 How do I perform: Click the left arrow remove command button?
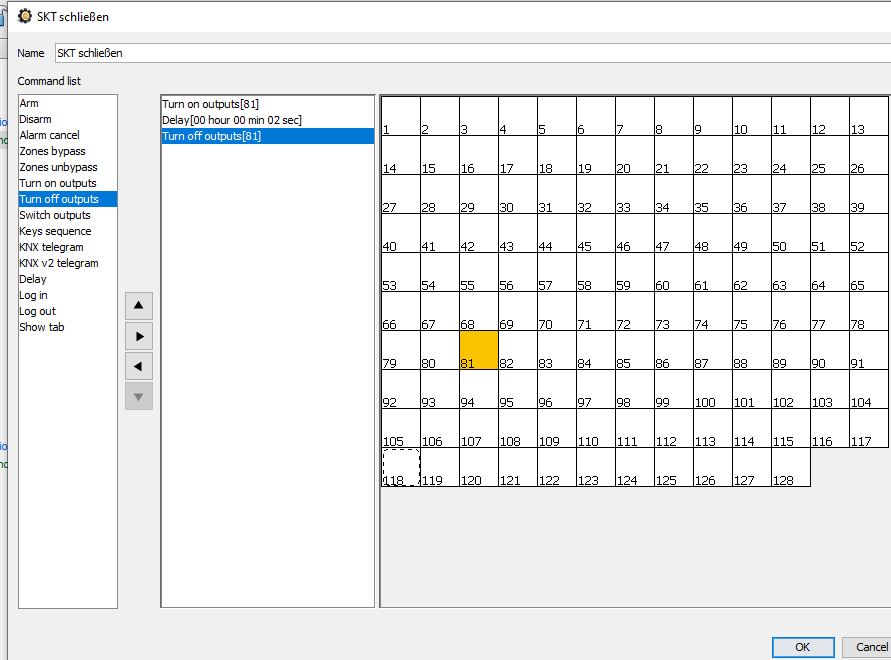[139, 366]
